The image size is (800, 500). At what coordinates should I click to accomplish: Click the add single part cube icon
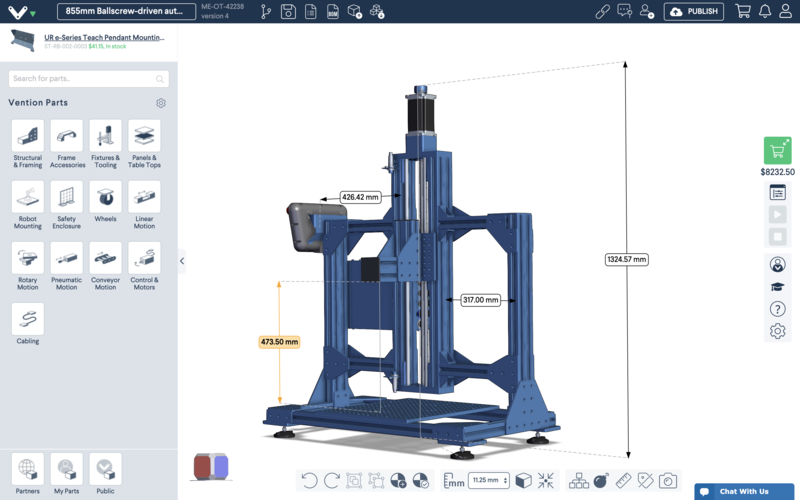[355, 11]
